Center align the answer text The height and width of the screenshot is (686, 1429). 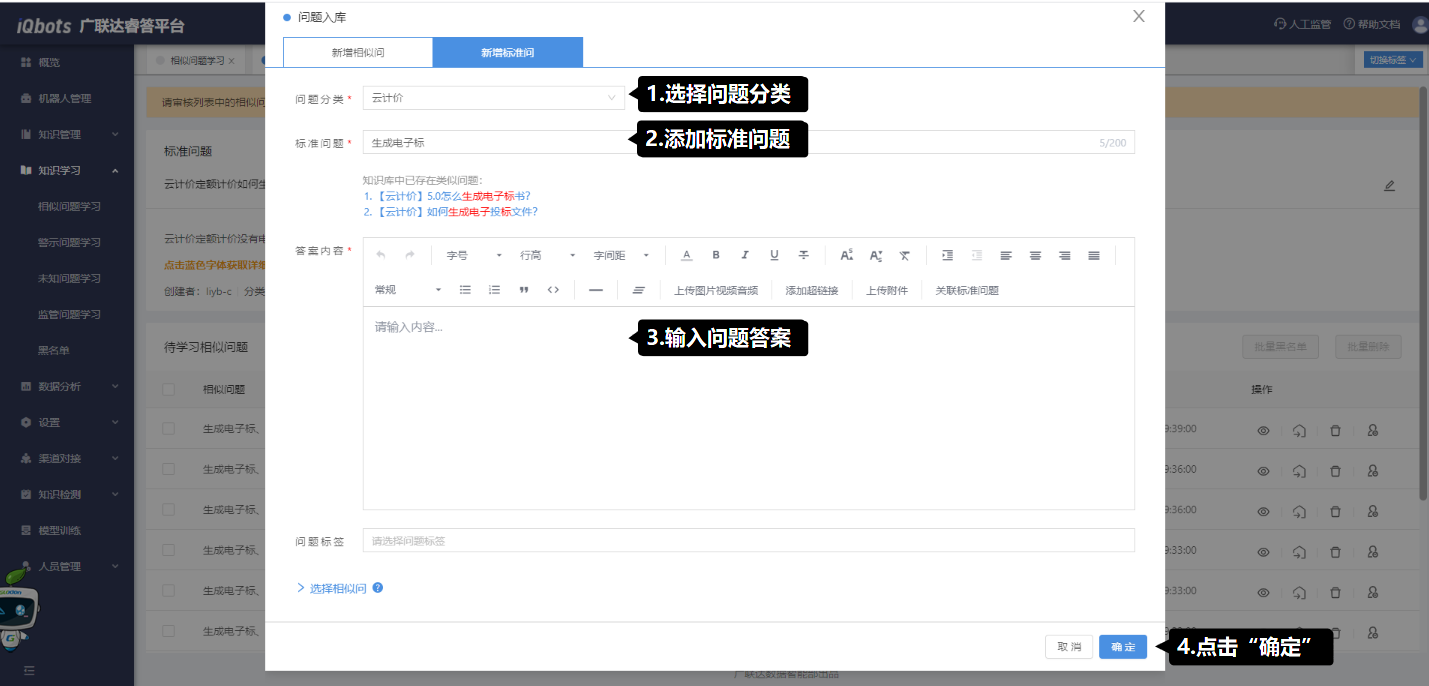pyautogui.click(x=1035, y=256)
